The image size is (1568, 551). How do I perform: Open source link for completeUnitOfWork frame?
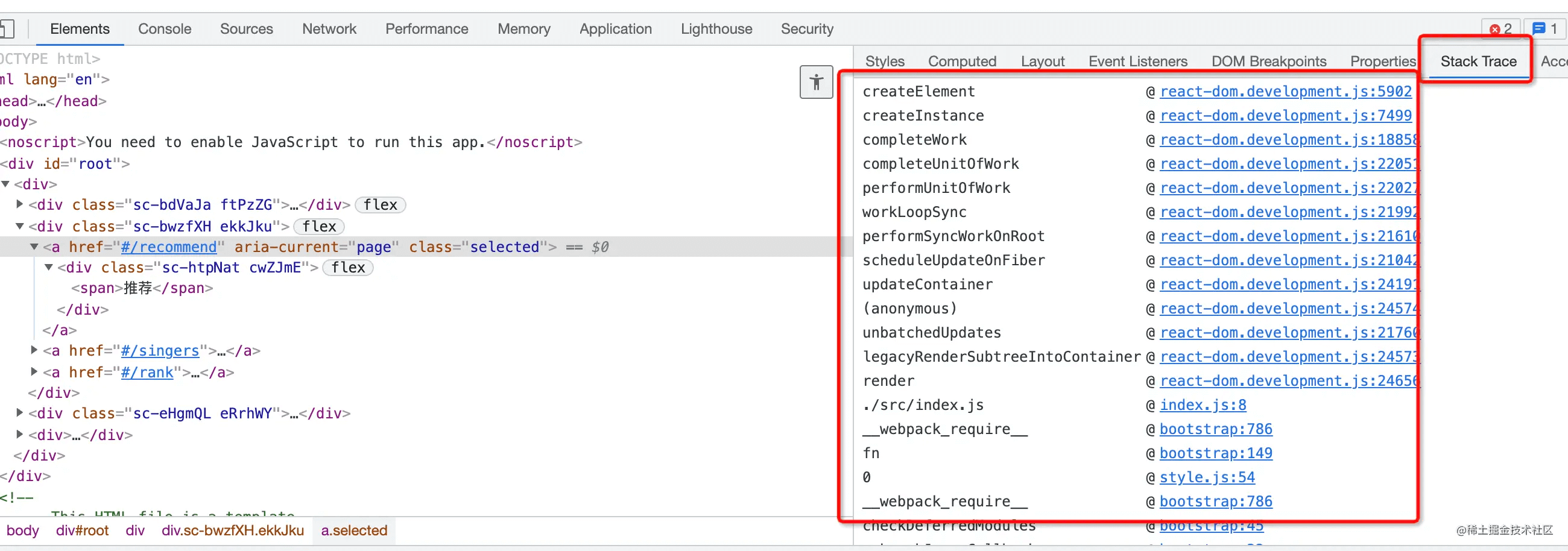tap(1289, 164)
